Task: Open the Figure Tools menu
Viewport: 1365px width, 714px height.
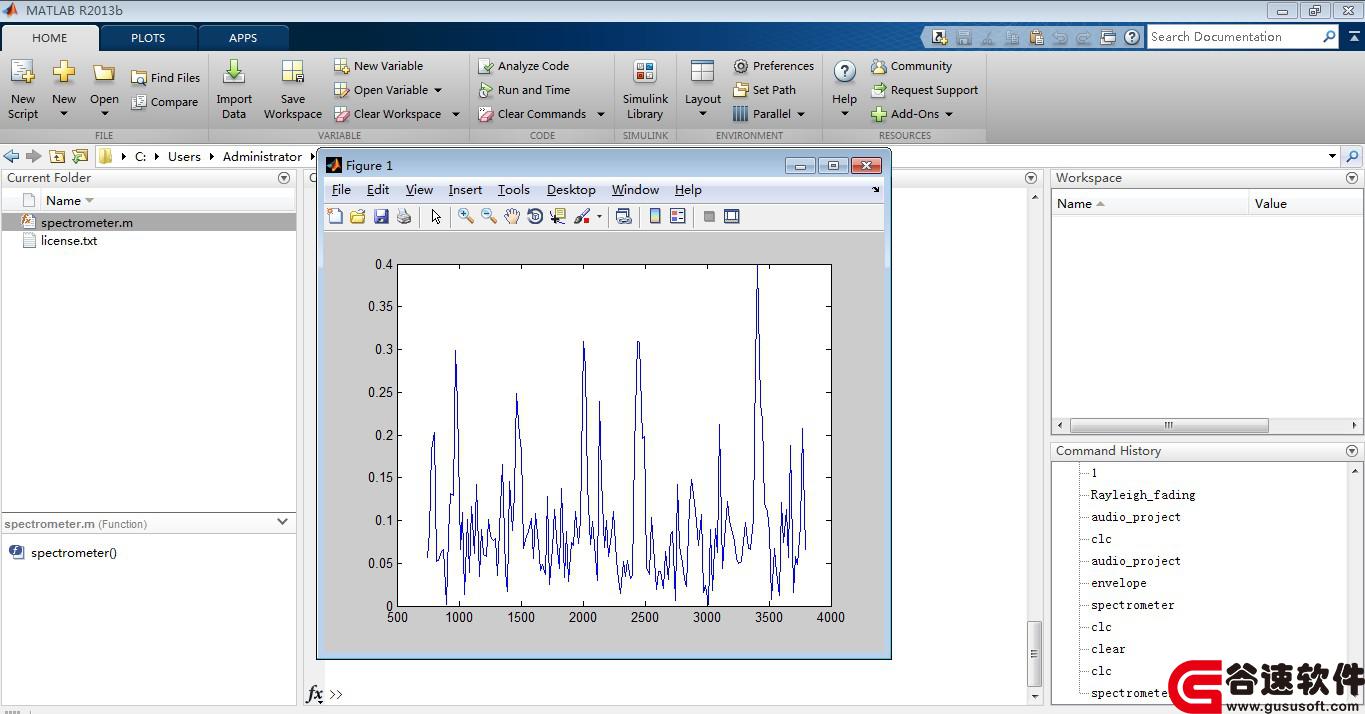Action: coord(514,190)
